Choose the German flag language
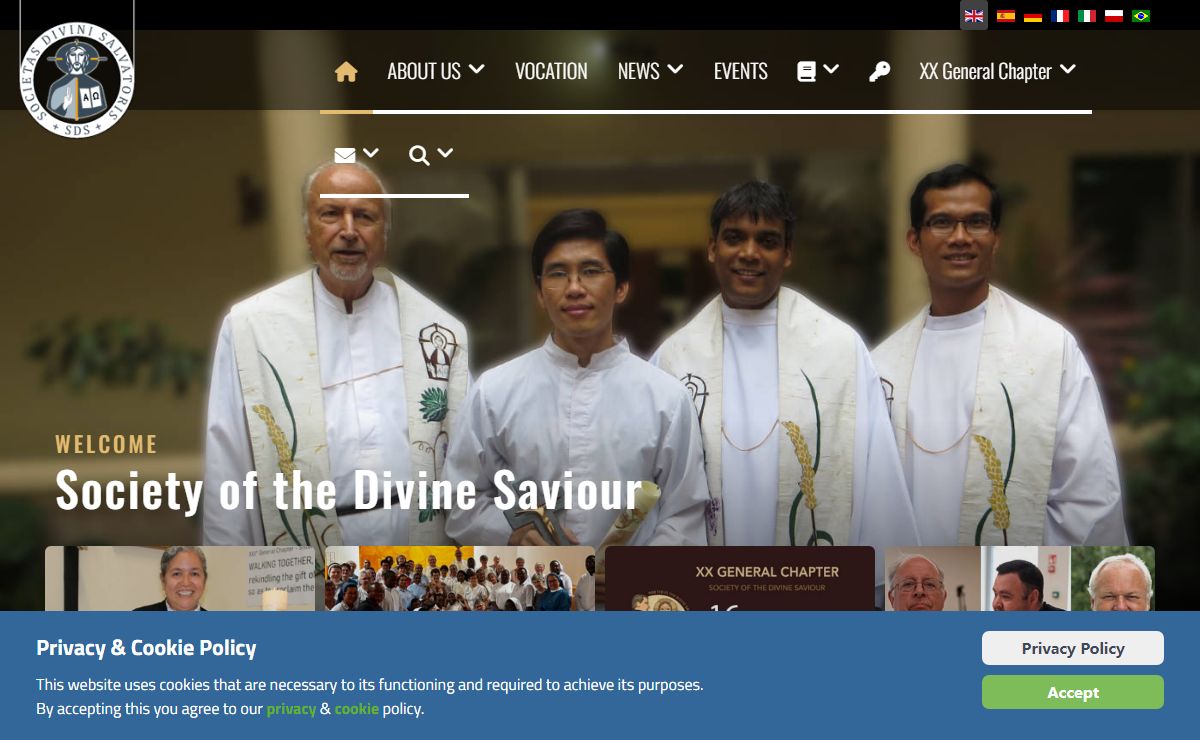Image resolution: width=1200 pixels, height=740 pixels. point(1033,16)
